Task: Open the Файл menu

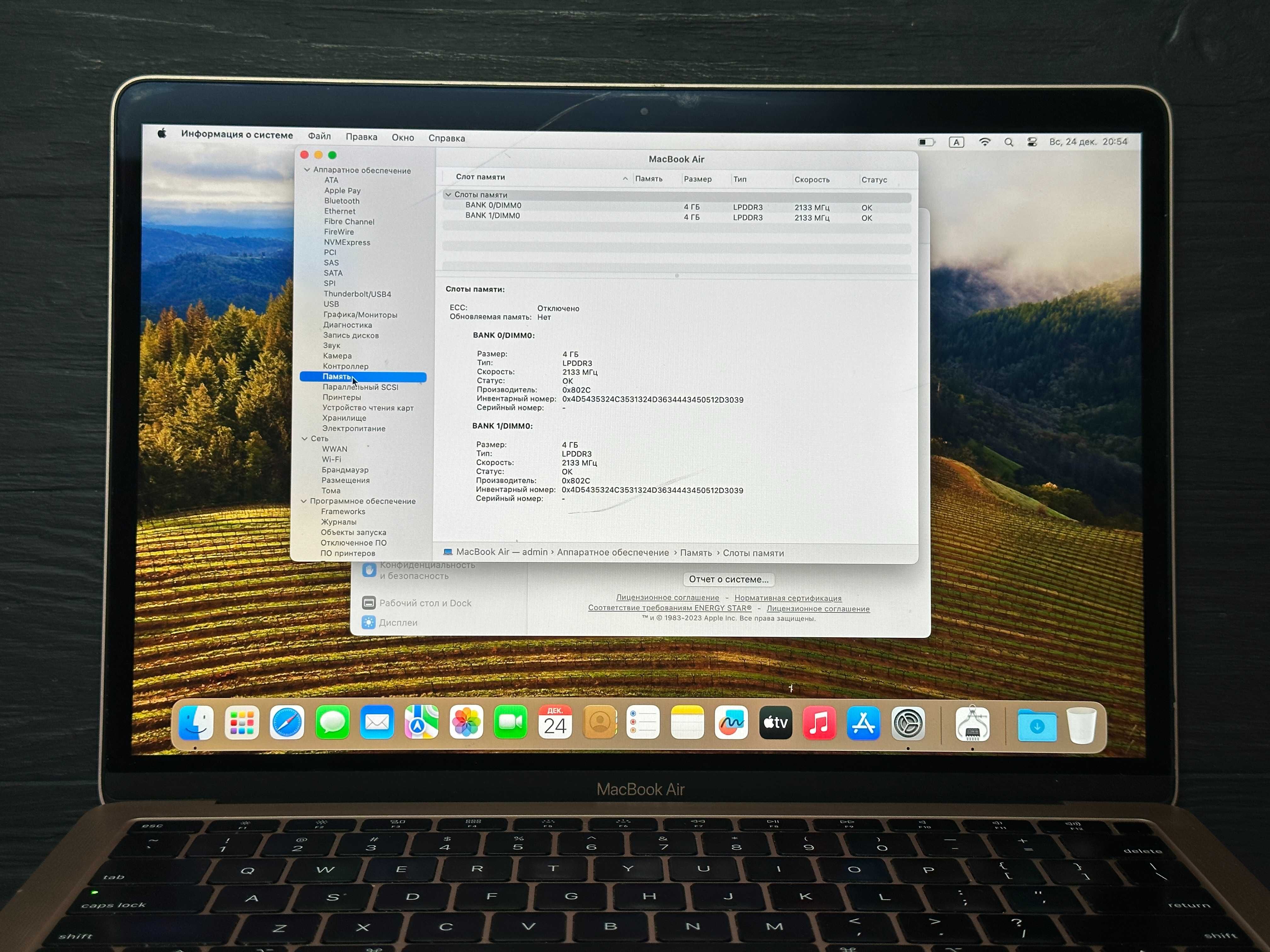Action: pyautogui.click(x=319, y=136)
